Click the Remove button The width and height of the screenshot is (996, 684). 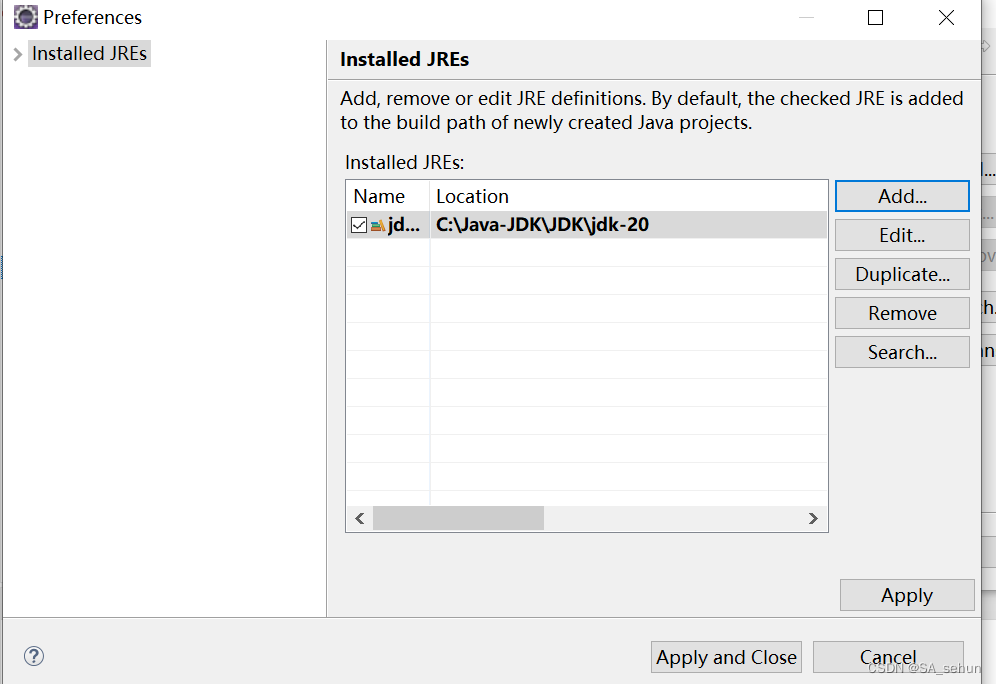tap(902, 313)
